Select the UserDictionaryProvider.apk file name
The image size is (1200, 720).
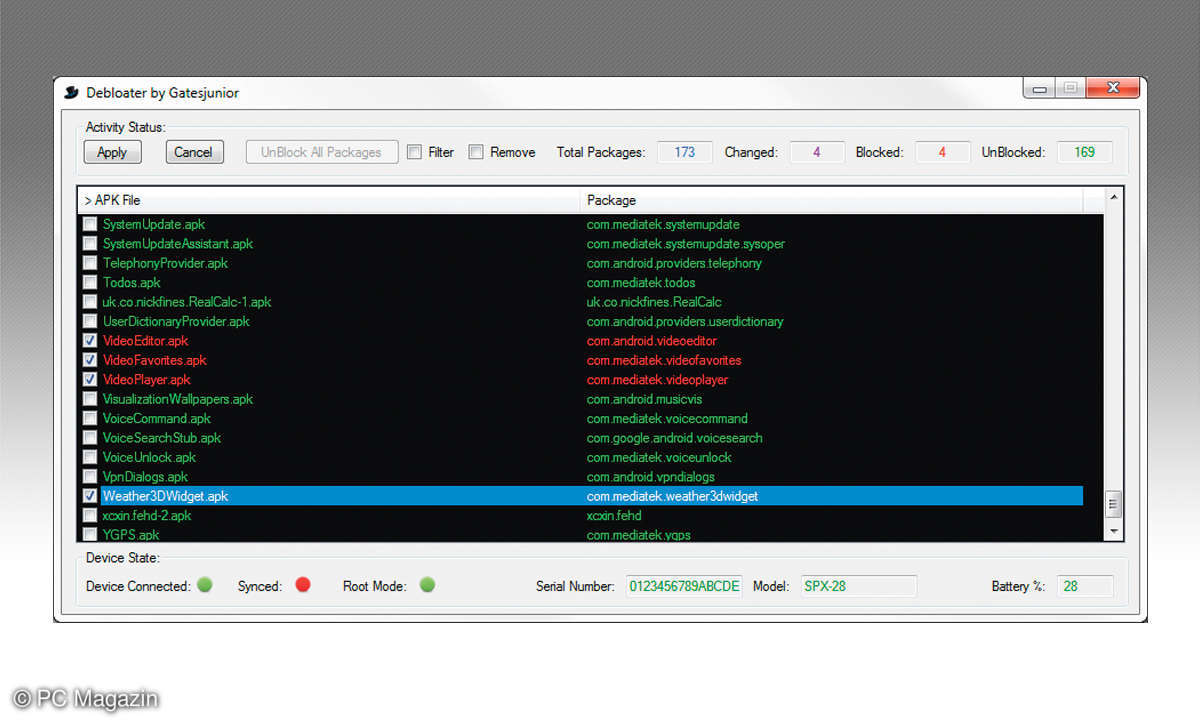pos(176,322)
